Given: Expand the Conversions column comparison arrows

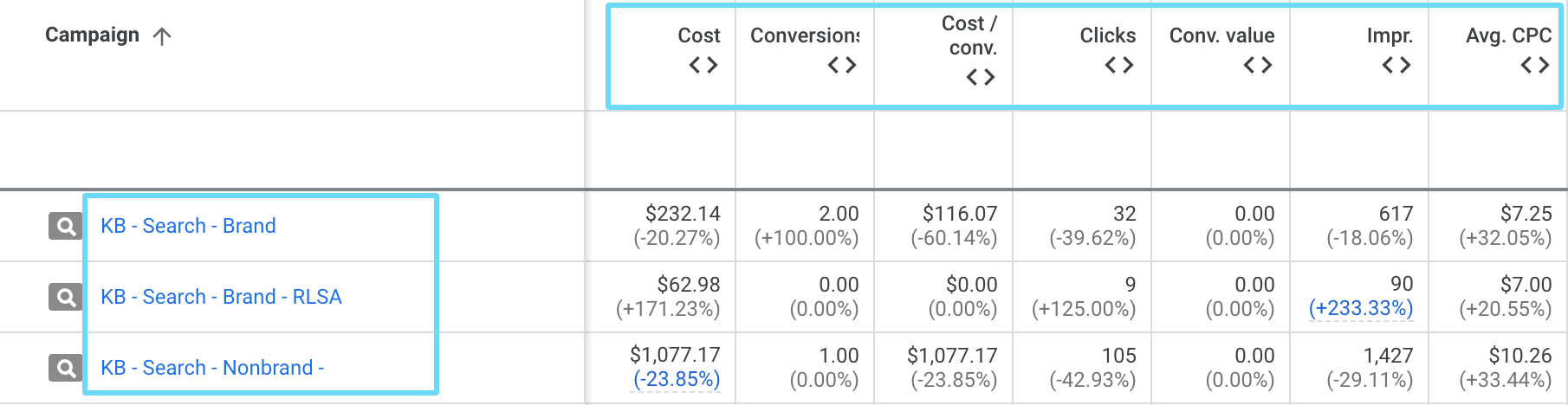Looking at the screenshot, I should click(x=842, y=65).
